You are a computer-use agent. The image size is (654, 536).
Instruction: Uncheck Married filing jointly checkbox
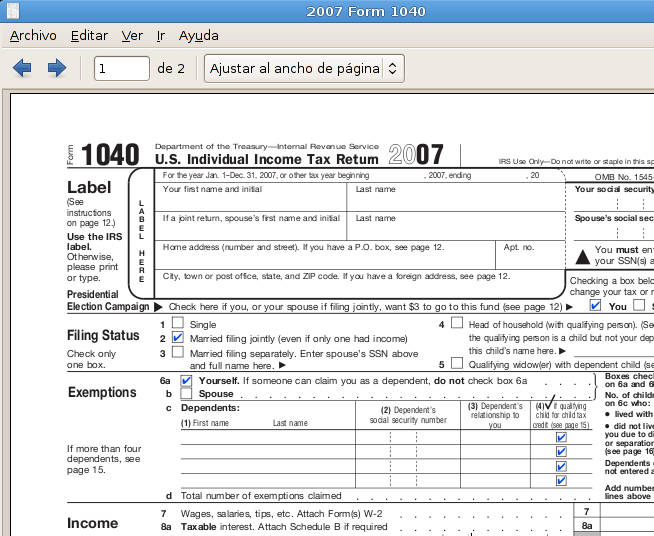178,338
